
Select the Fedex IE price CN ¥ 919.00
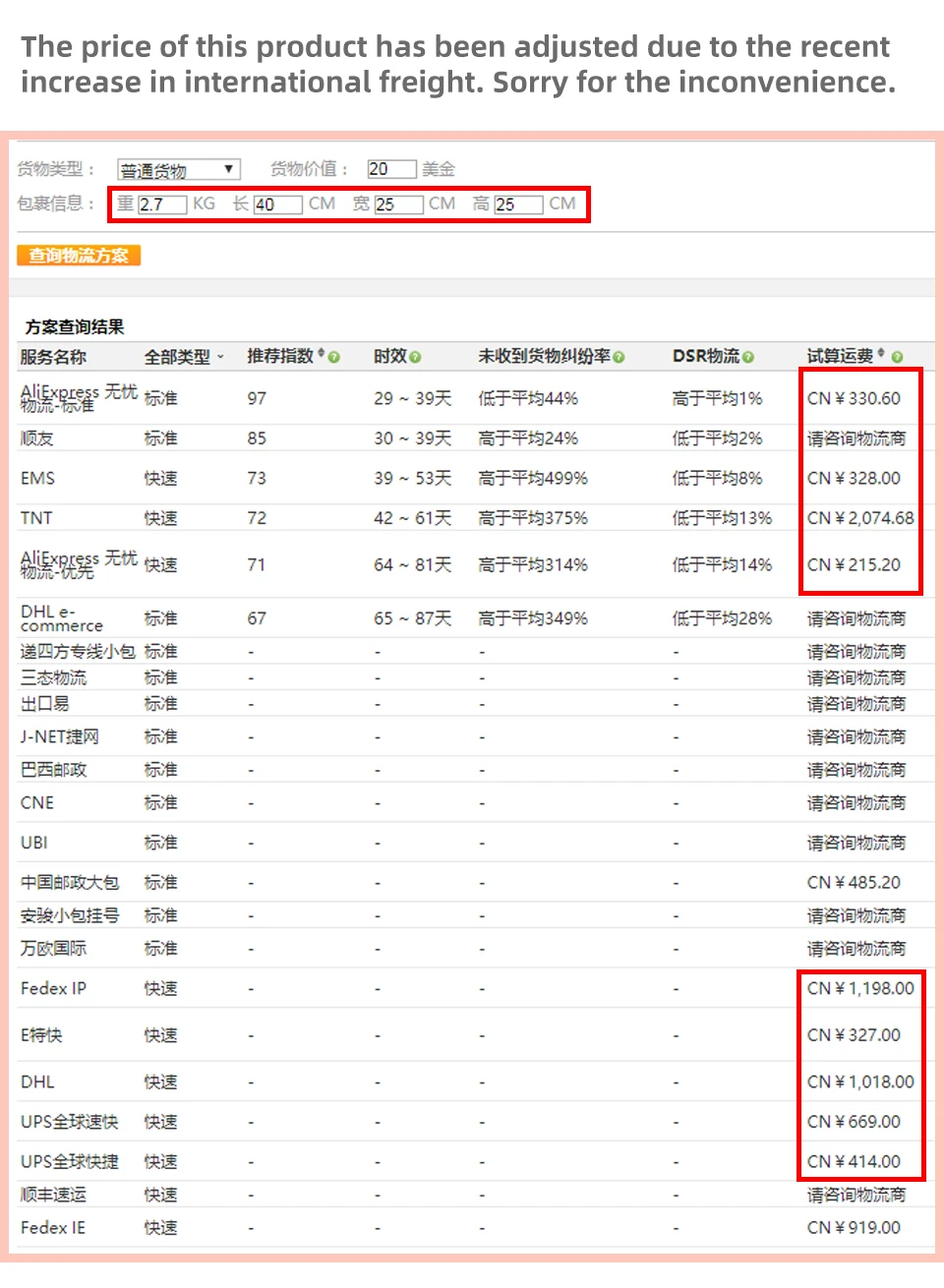(854, 1228)
